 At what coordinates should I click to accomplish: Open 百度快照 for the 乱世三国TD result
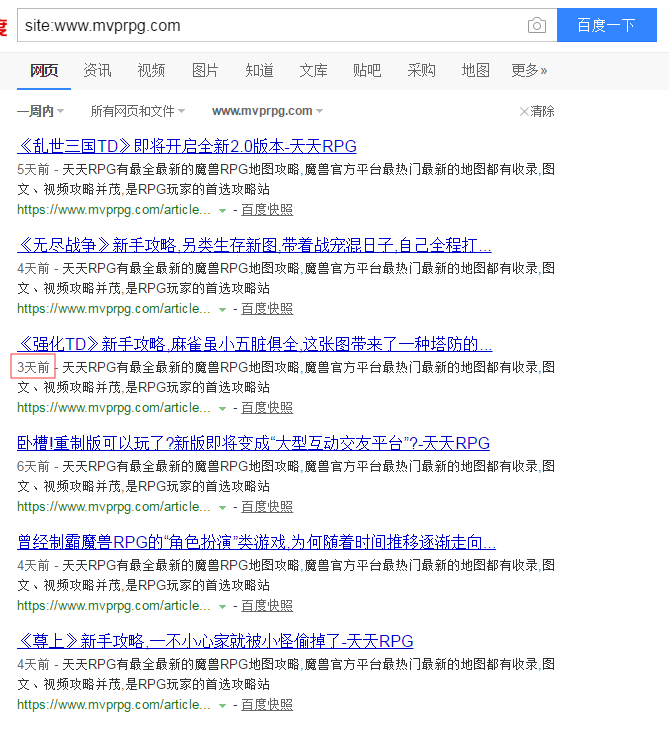(267, 210)
